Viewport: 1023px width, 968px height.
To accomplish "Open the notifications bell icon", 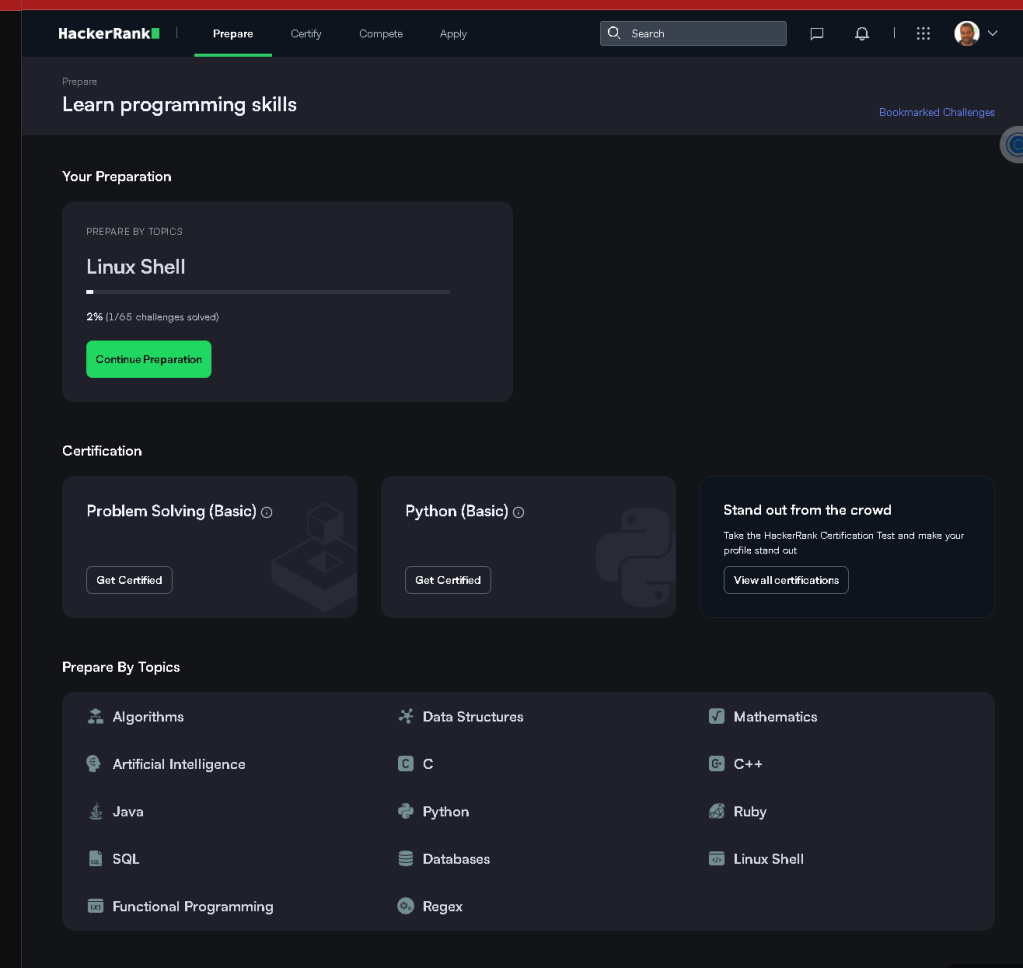I will pos(862,33).
